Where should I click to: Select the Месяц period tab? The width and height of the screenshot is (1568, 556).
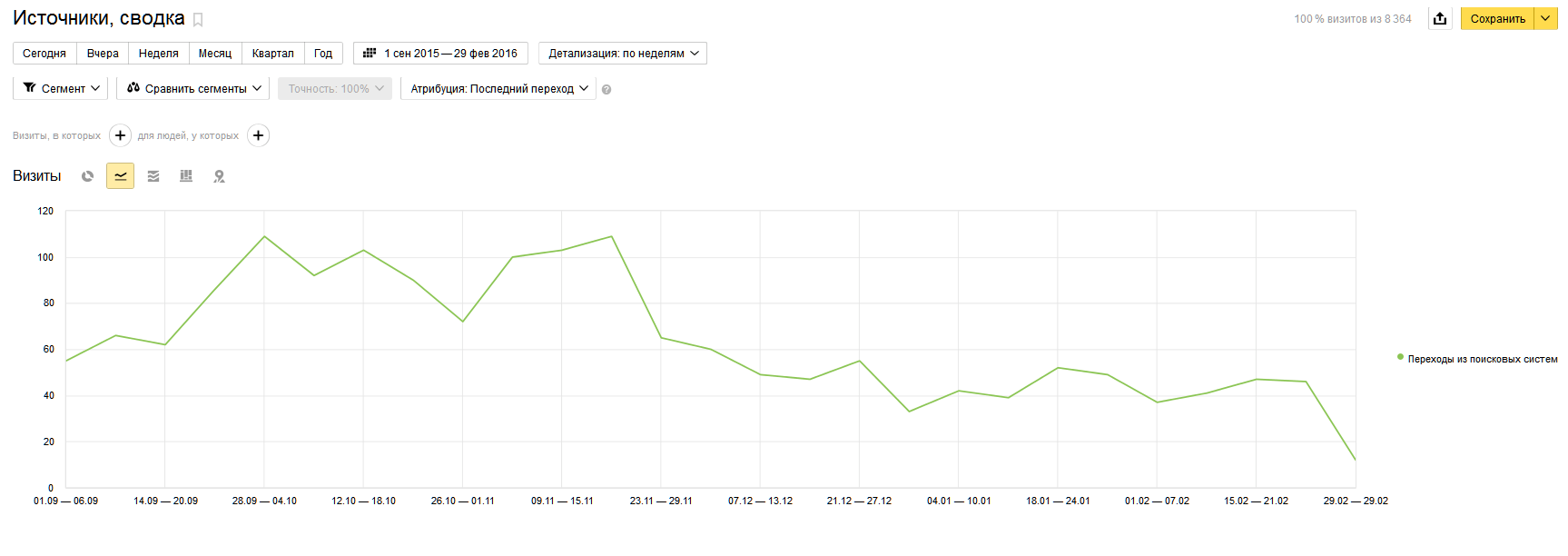(215, 54)
